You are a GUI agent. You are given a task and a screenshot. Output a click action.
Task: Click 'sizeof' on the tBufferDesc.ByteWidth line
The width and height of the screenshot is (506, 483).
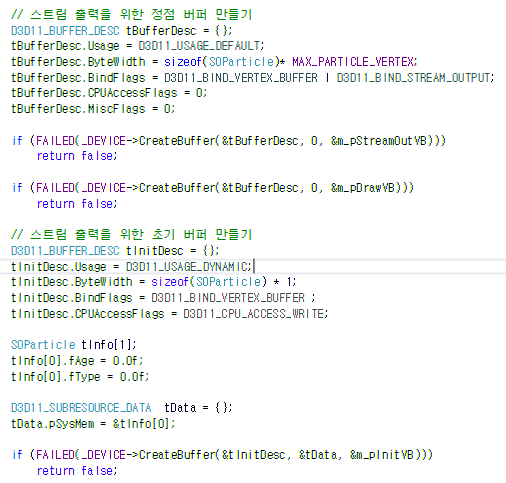pyautogui.click(x=183, y=62)
